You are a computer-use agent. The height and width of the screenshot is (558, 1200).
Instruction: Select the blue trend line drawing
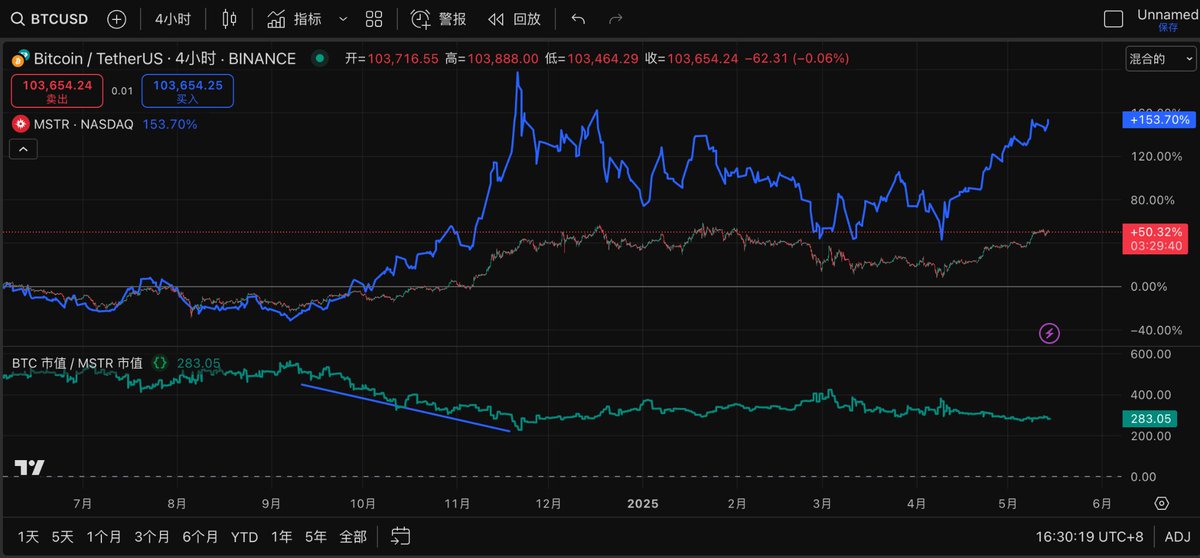[x=407, y=408]
